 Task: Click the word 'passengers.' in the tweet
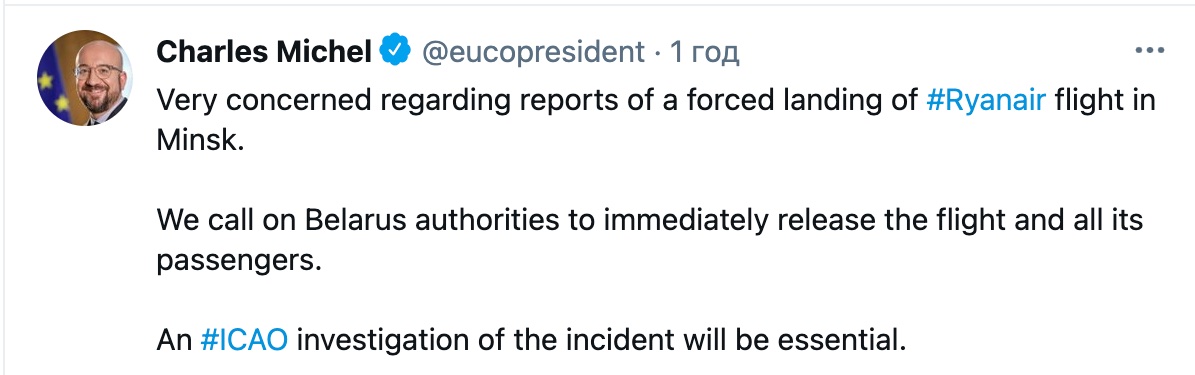pyautogui.click(x=235, y=261)
